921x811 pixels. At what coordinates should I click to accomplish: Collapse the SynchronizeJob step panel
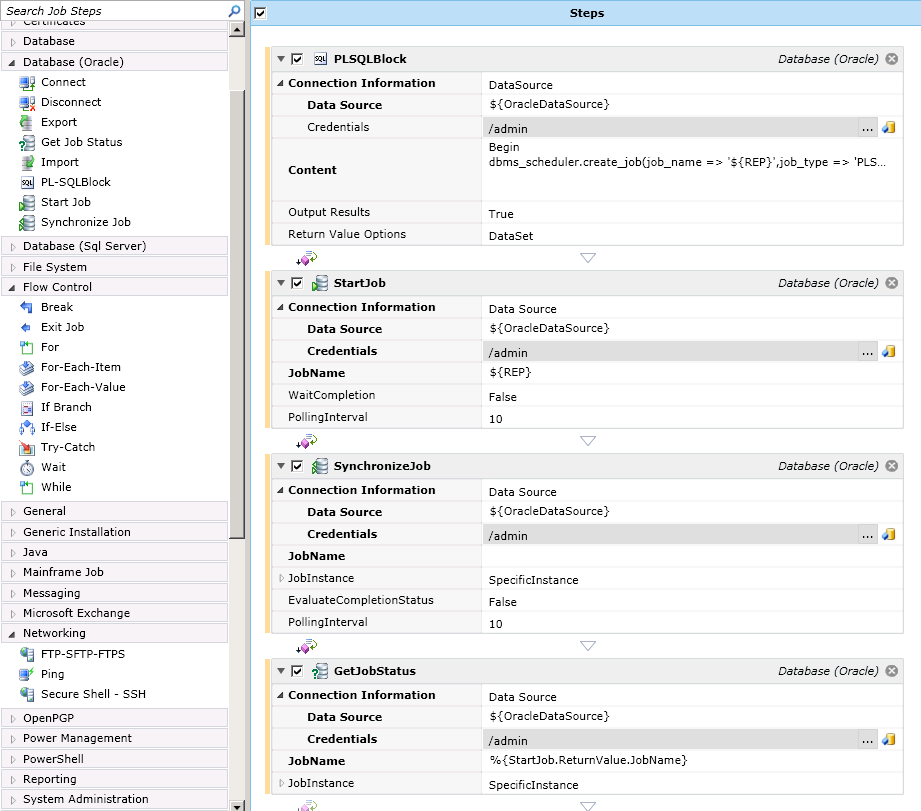click(281, 466)
